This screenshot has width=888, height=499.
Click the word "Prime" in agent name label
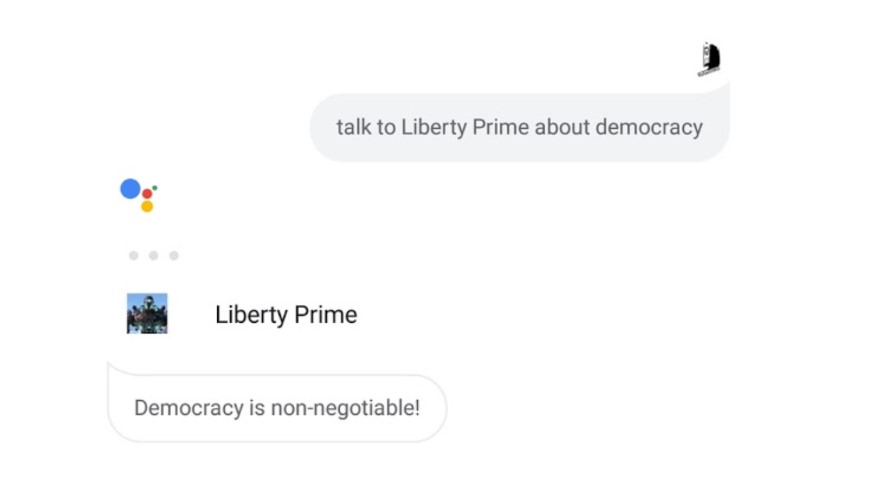[324, 315]
